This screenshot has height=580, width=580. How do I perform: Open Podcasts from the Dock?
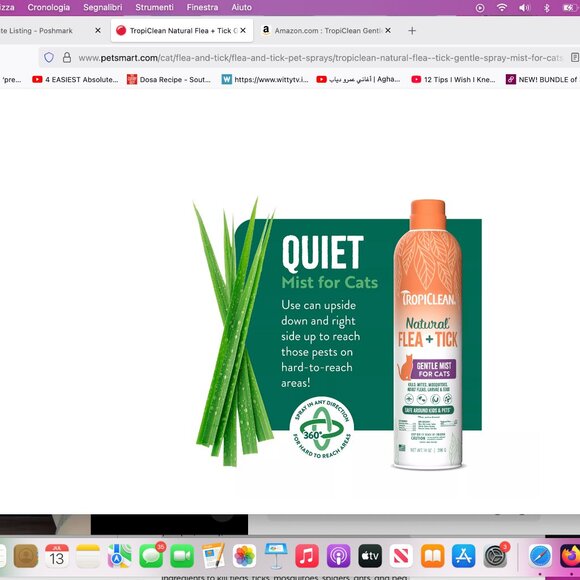coord(338,556)
